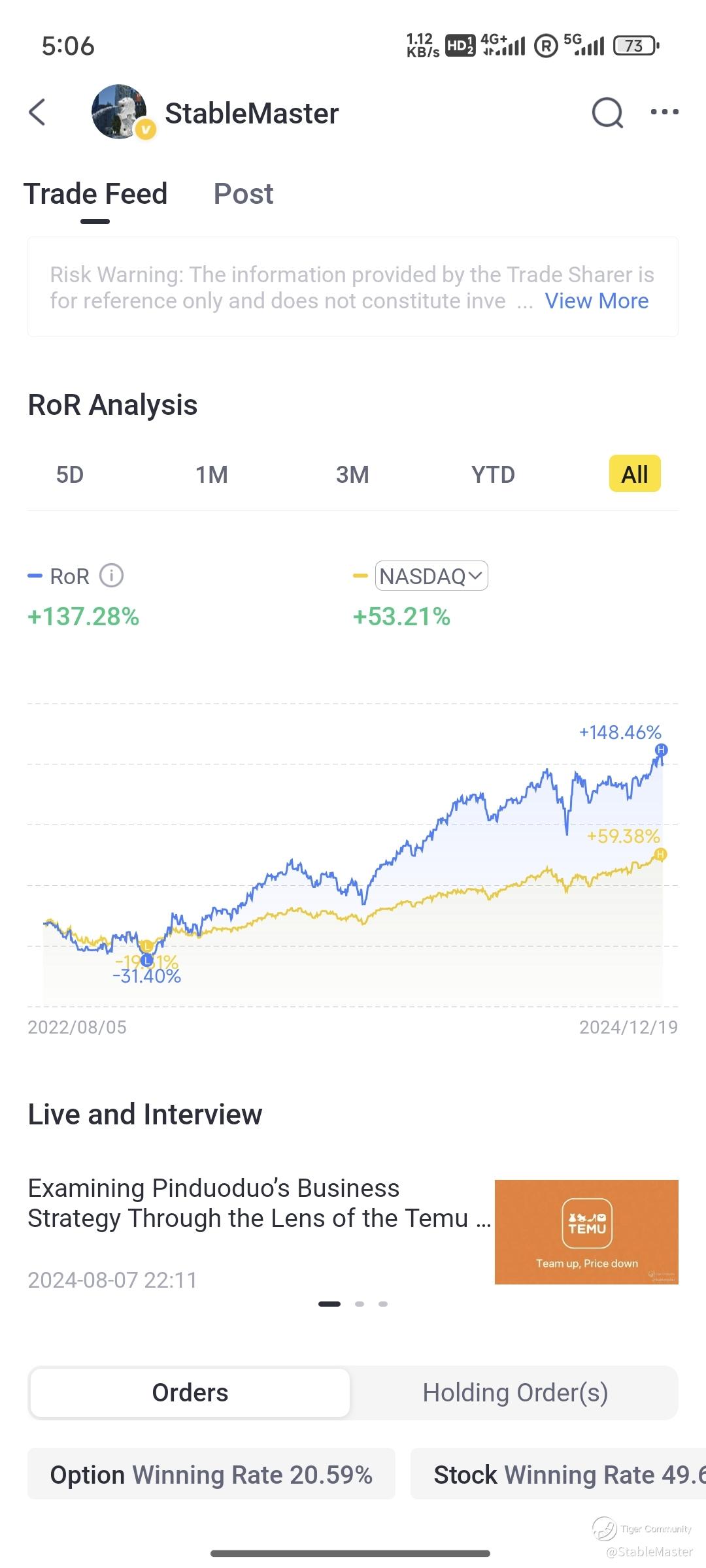Tap the yellow NASDAQ H marker
Screen dimensions: 706x1568
point(660,854)
